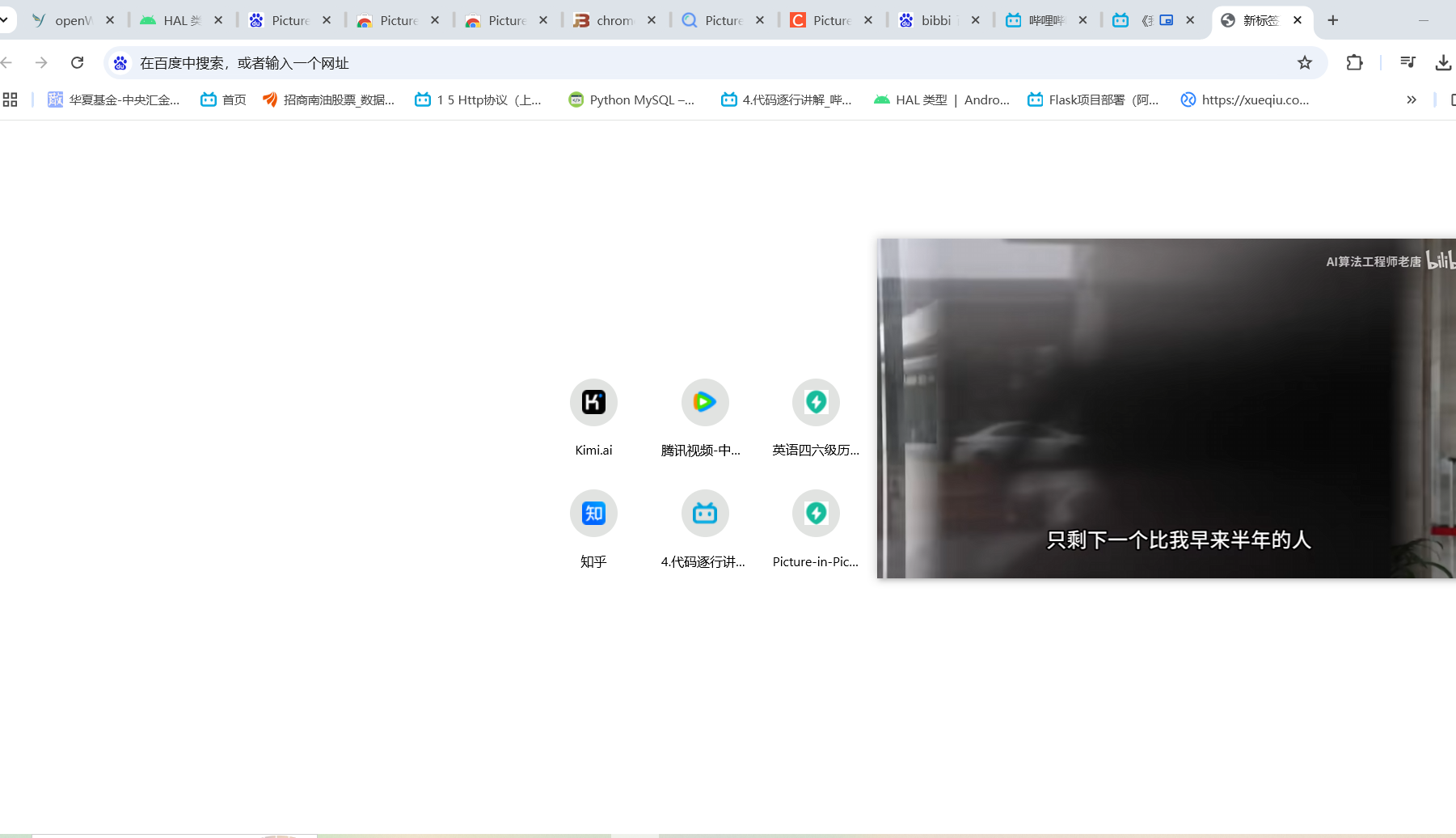
Task: Click the reload page button
Action: [x=77, y=61]
